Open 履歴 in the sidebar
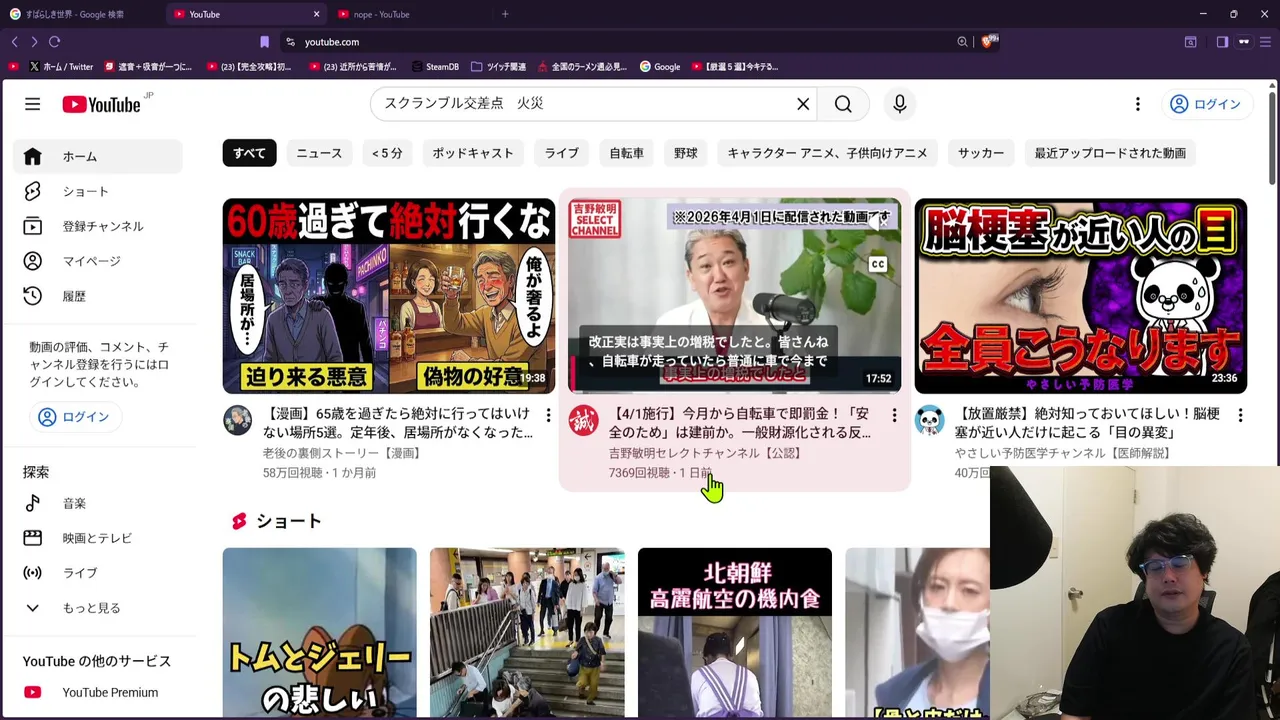The width and height of the screenshot is (1280, 720). point(98,296)
